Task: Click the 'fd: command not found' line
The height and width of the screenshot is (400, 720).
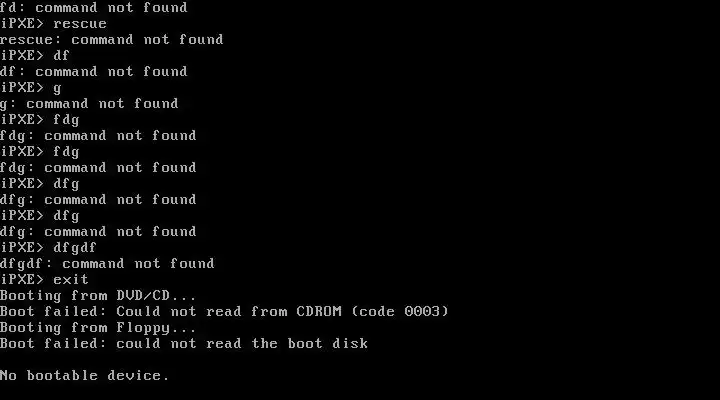Action: [x=94, y=7]
